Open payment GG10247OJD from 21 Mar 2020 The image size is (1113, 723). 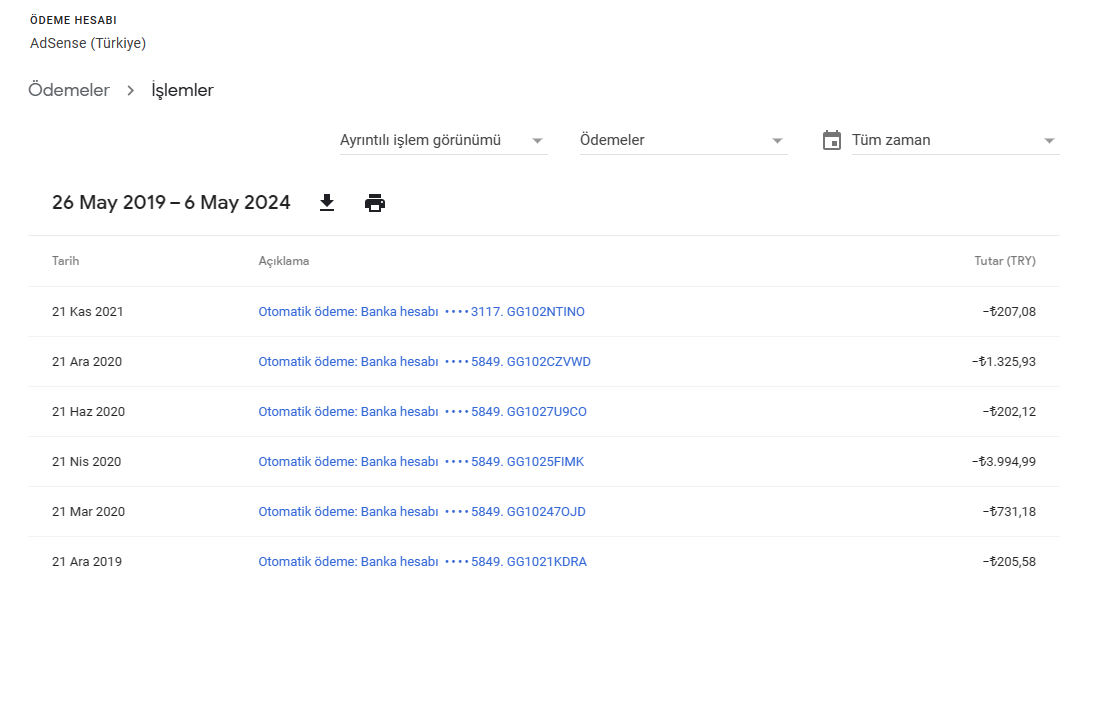coord(422,512)
